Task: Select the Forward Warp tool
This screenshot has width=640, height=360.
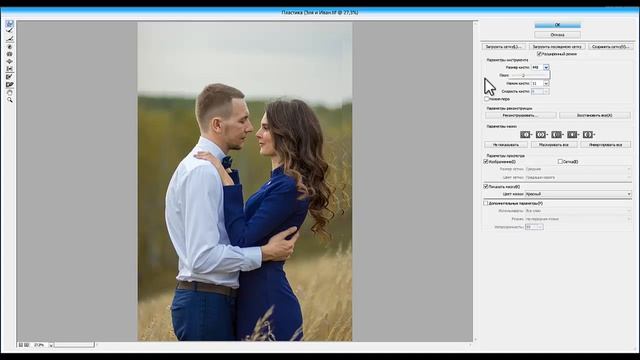Action: pos(9,24)
